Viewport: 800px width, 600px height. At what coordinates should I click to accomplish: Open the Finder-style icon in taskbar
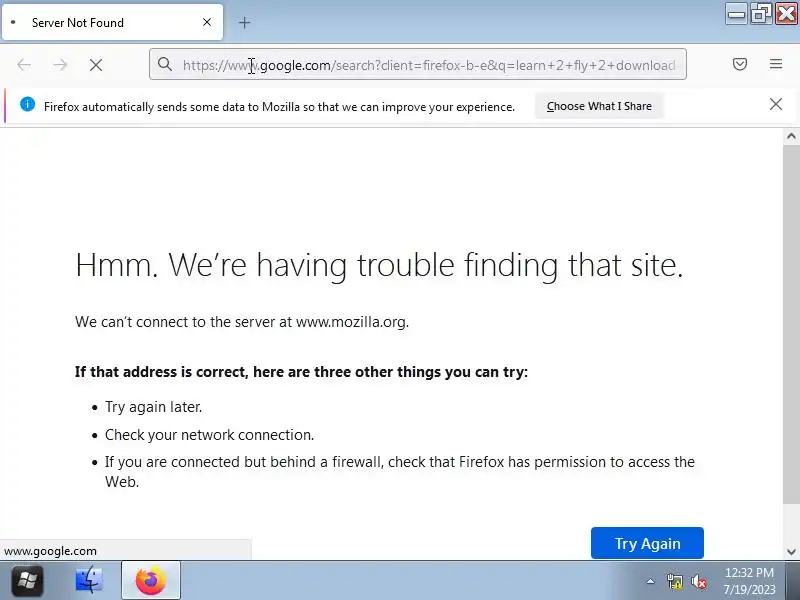pos(89,580)
